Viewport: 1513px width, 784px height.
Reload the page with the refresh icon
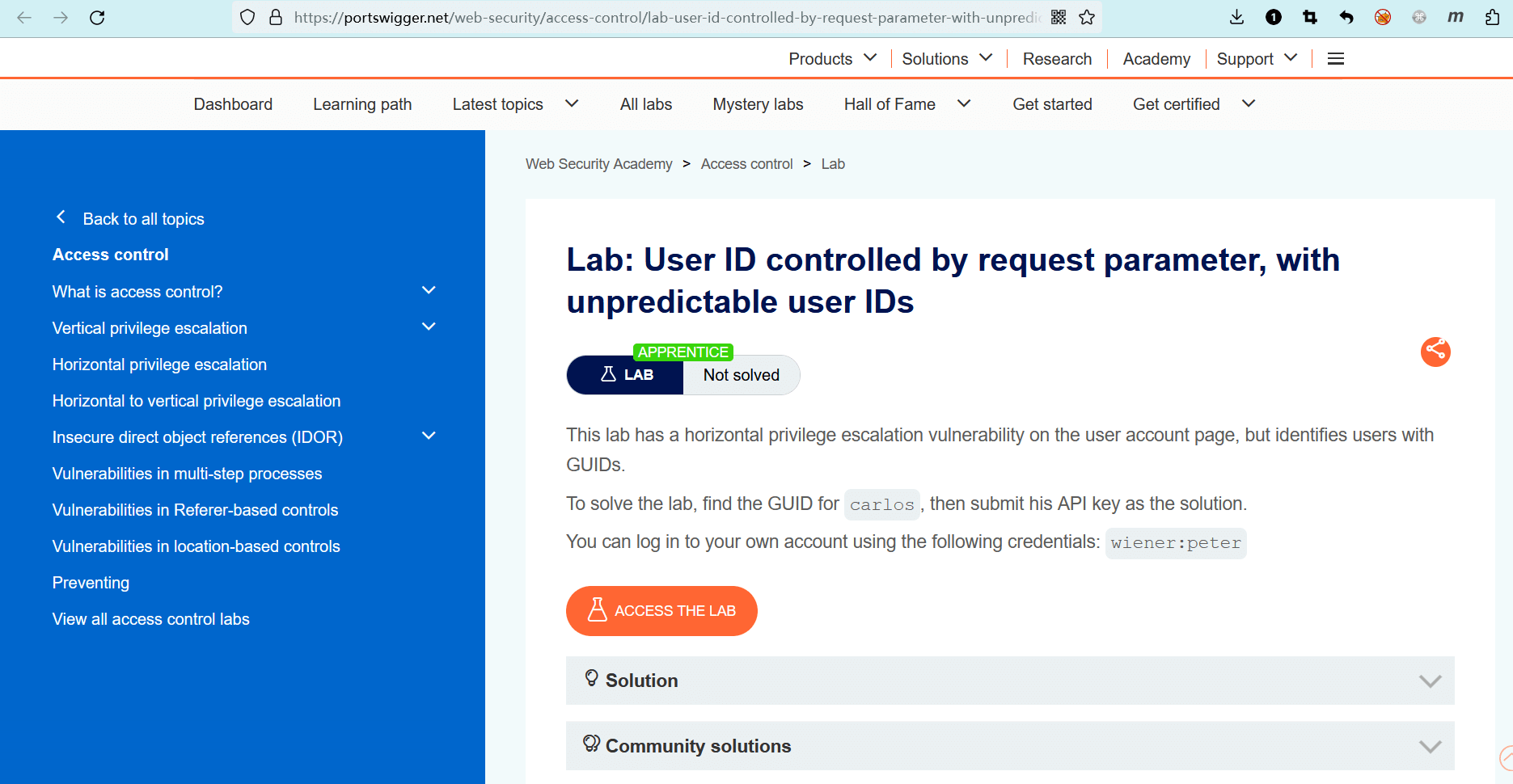pos(97,17)
